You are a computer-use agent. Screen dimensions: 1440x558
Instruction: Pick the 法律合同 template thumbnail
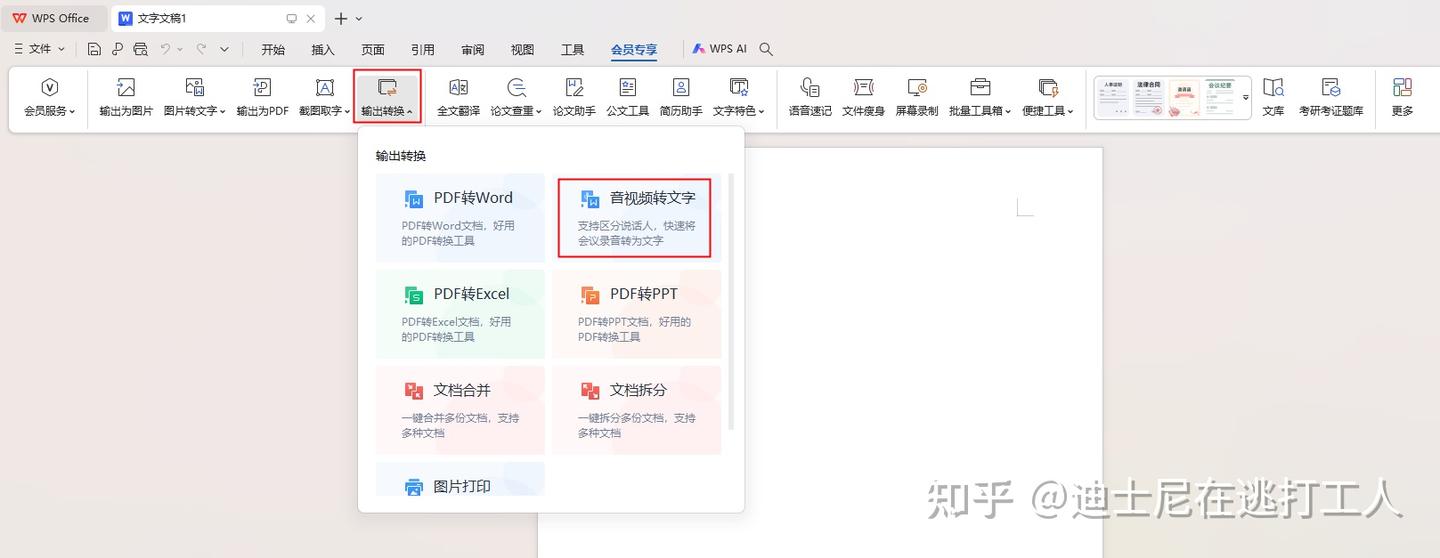(1150, 97)
